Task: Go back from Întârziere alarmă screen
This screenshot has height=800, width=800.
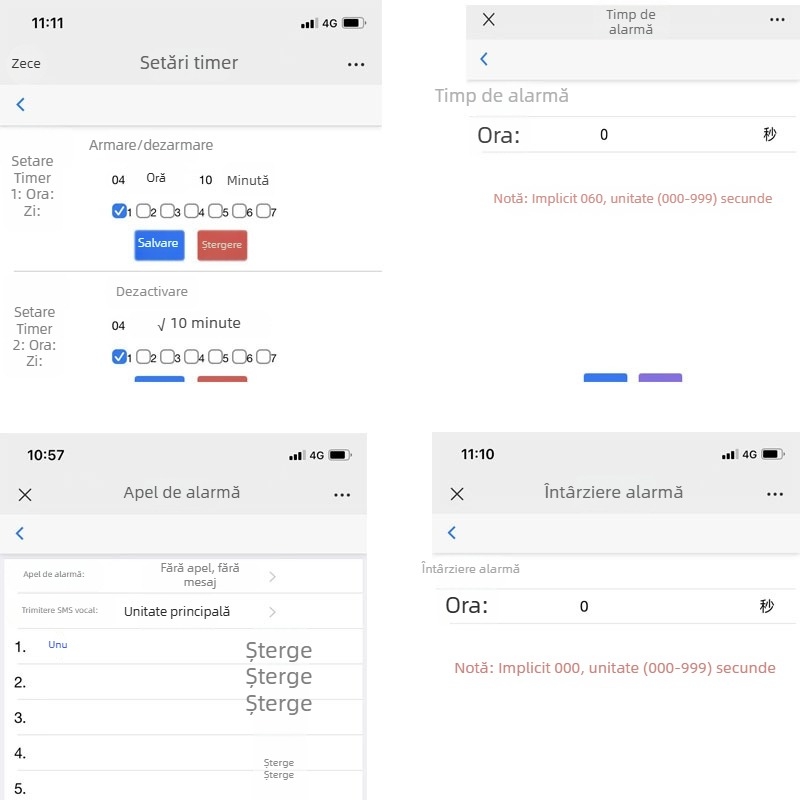Action: (452, 533)
